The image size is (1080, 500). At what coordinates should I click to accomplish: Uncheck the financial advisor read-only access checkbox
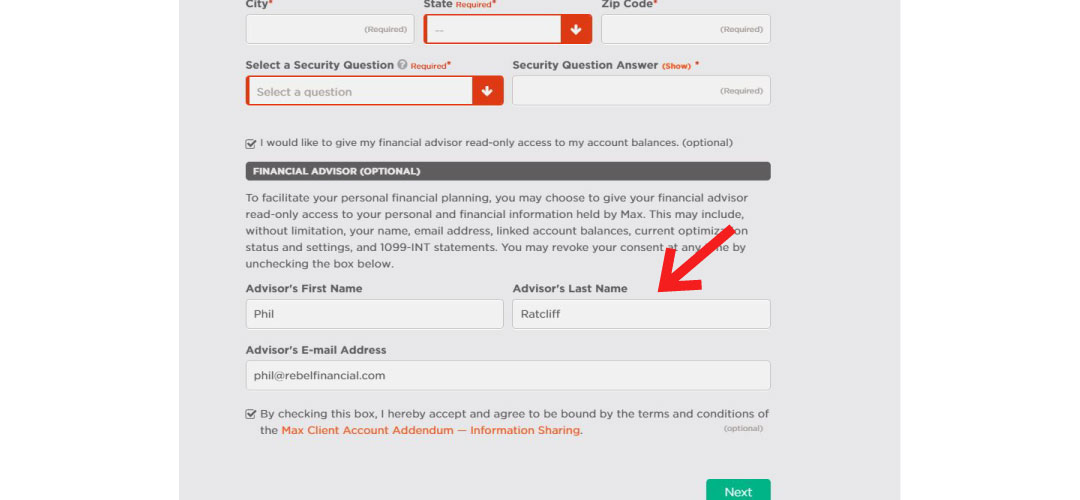[251, 144]
